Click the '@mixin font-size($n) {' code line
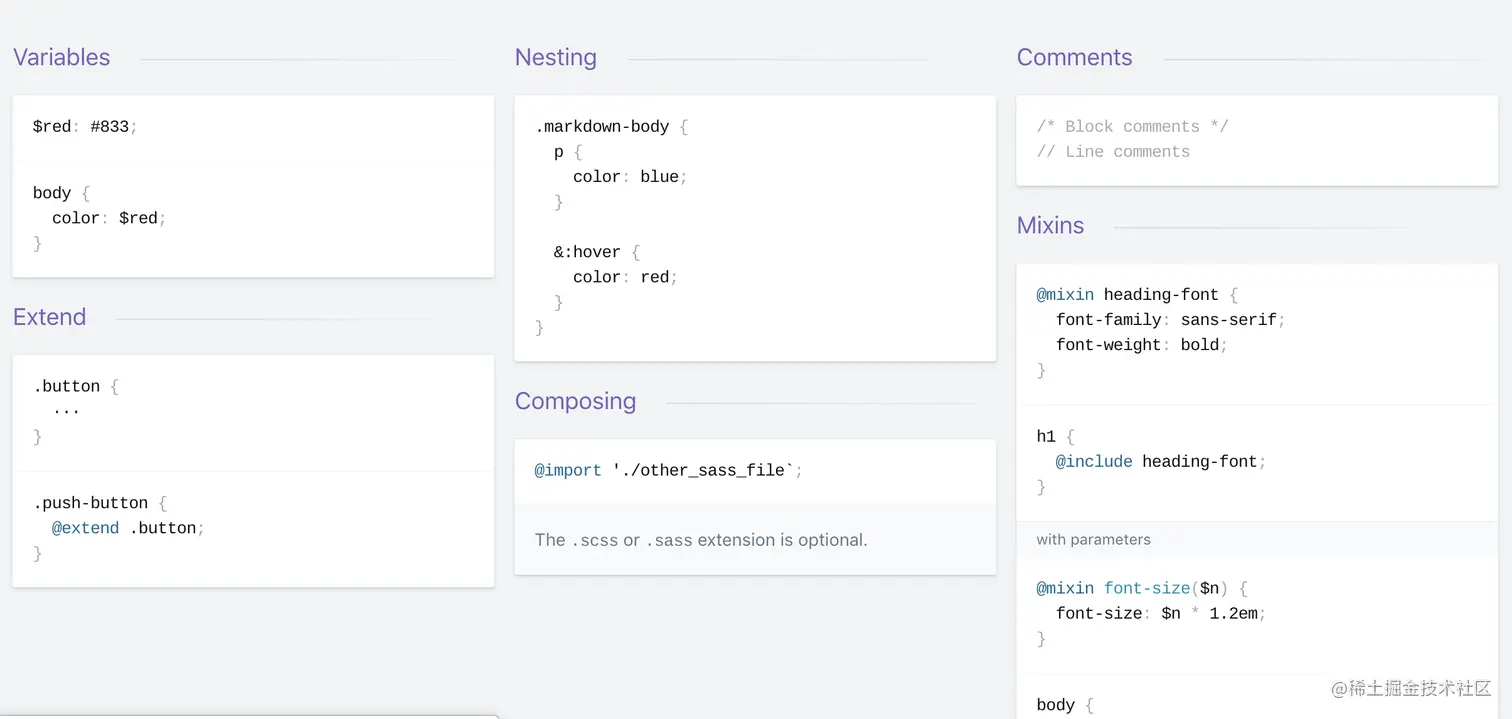 tap(1142, 589)
